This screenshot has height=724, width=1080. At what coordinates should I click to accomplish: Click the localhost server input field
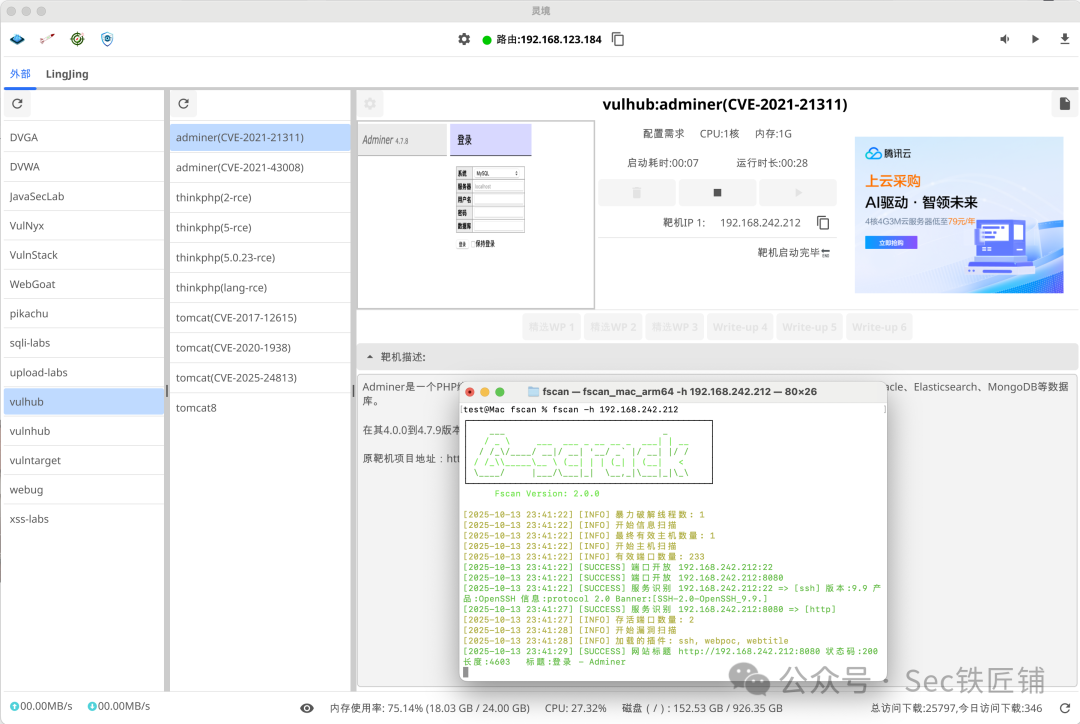point(500,186)
